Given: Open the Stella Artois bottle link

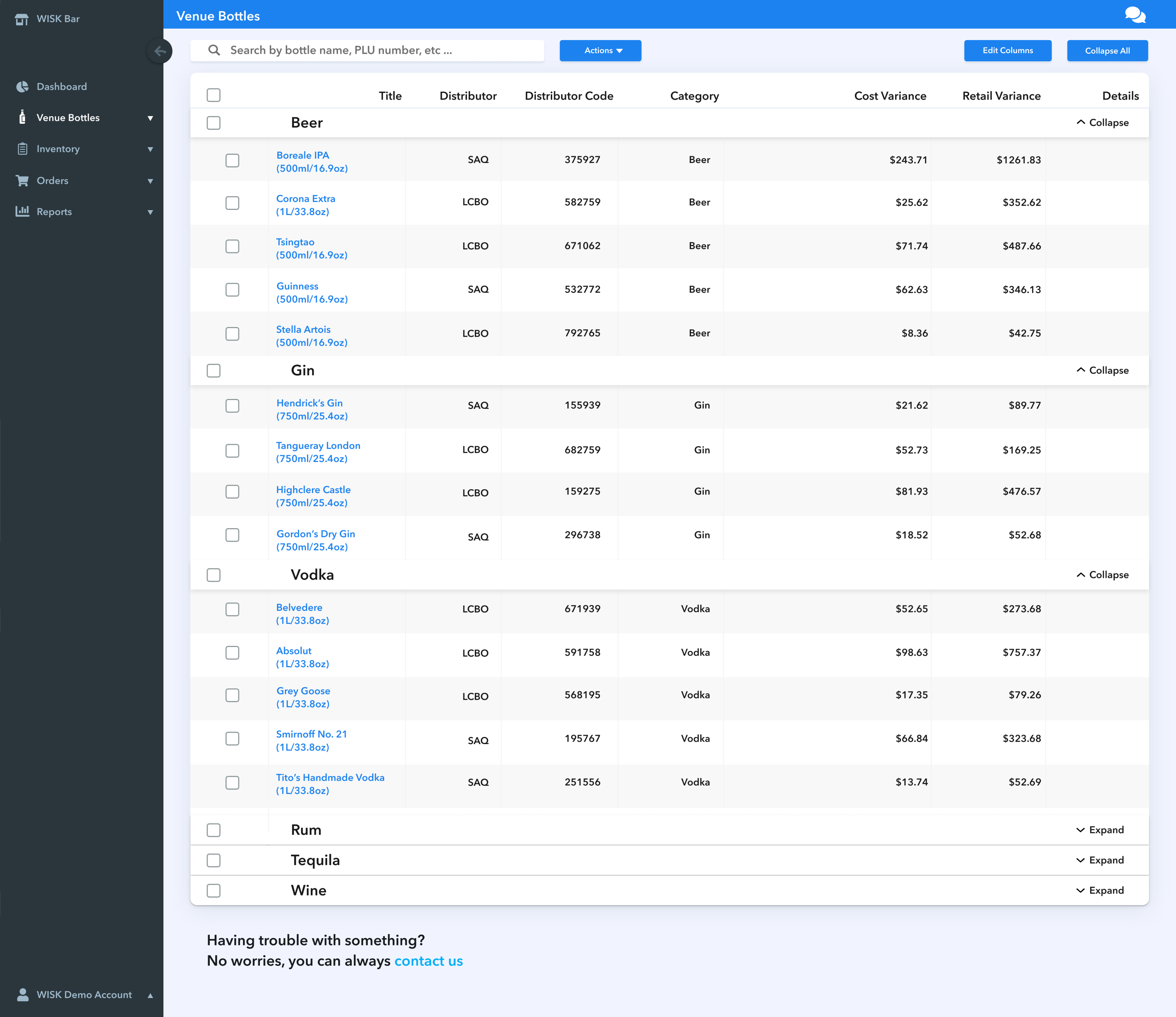Looking at the screenshot, I should [x=312, y=336].
